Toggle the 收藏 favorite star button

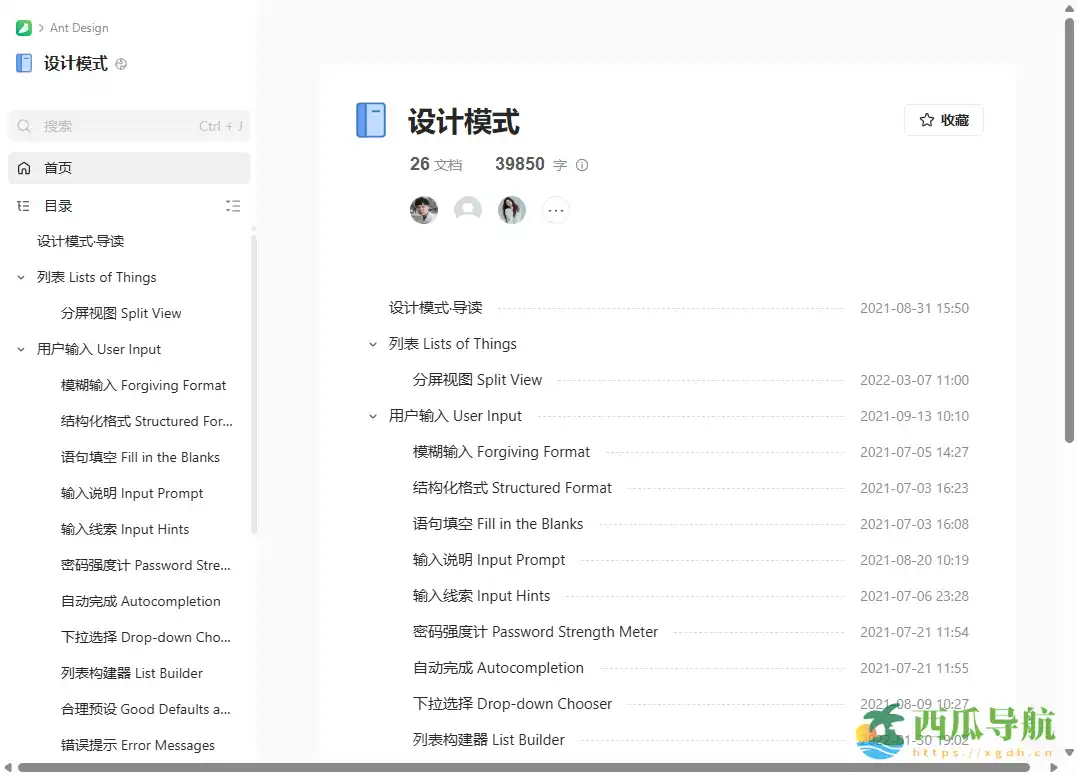pyautogui.click(x=942, y=119)
